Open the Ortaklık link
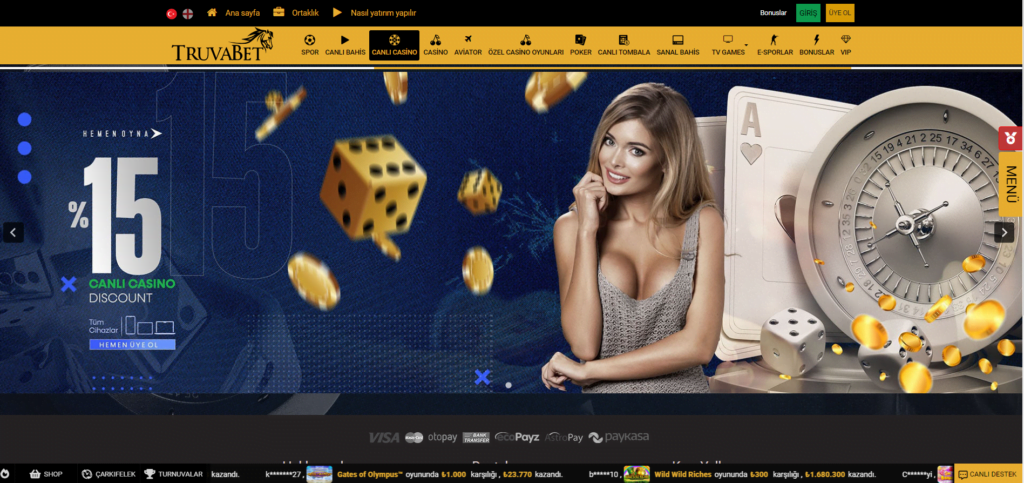 coord(306,13)
